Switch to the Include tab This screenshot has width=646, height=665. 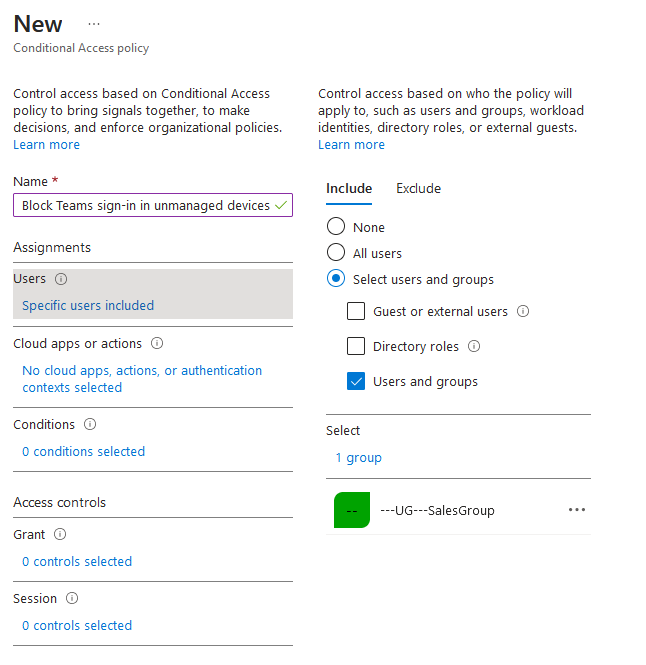click(x=349, y=188)
